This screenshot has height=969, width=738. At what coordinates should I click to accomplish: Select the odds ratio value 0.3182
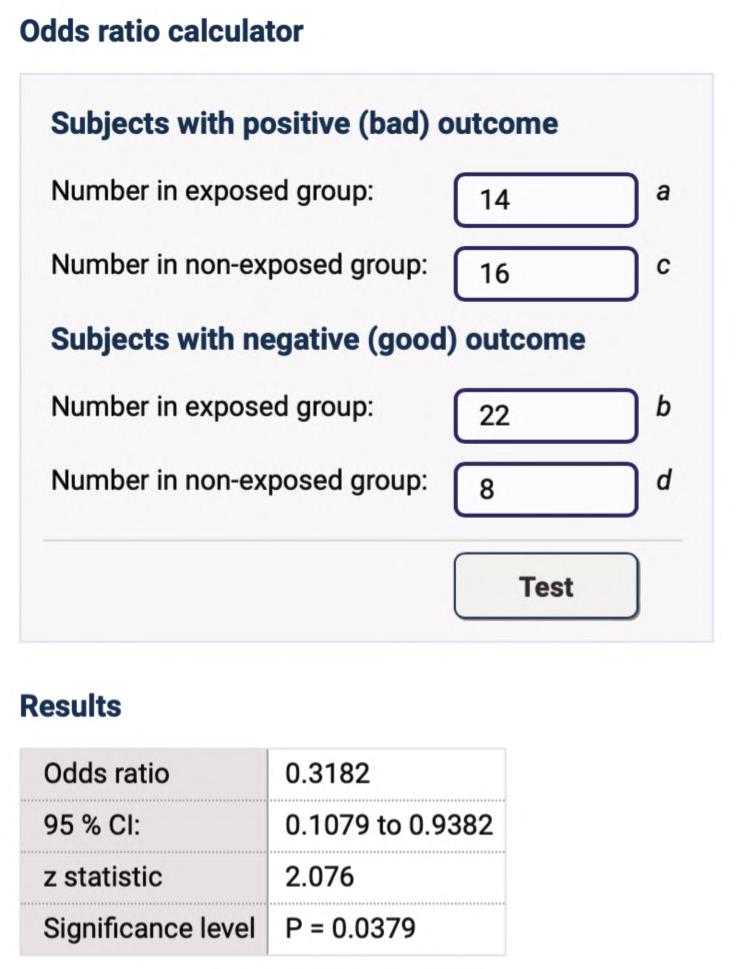327,774
